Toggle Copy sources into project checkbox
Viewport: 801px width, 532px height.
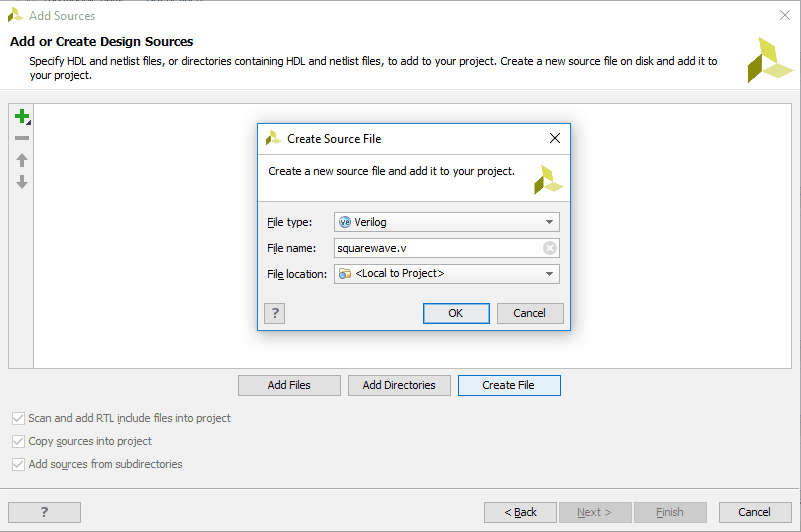[x=18, y=441]
